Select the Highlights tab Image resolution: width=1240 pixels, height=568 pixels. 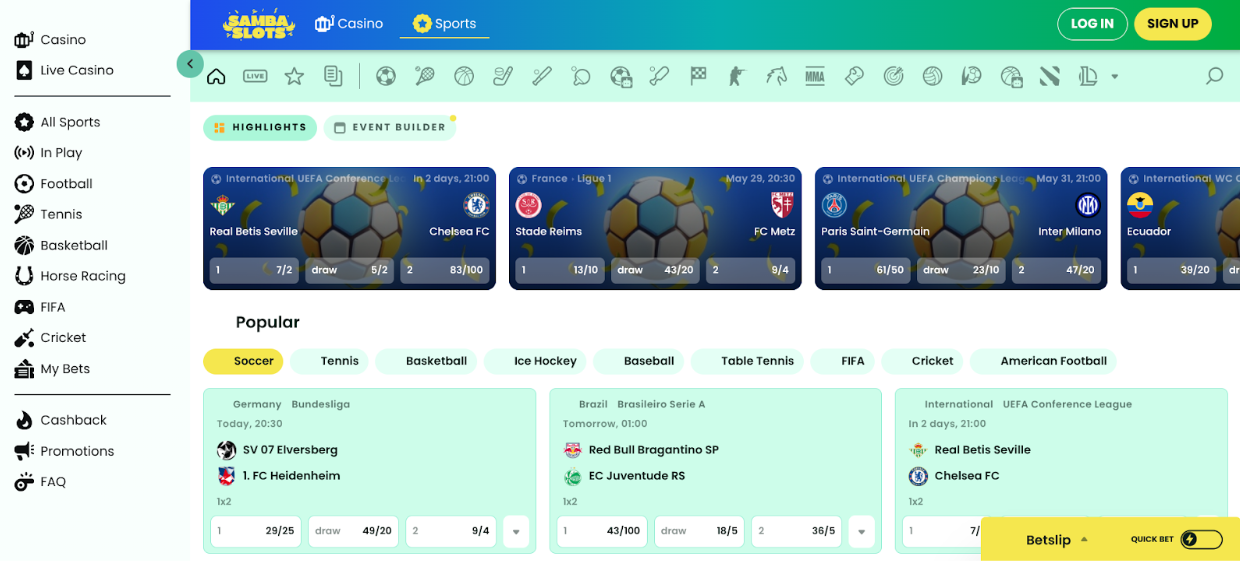[x=260, y=128]
